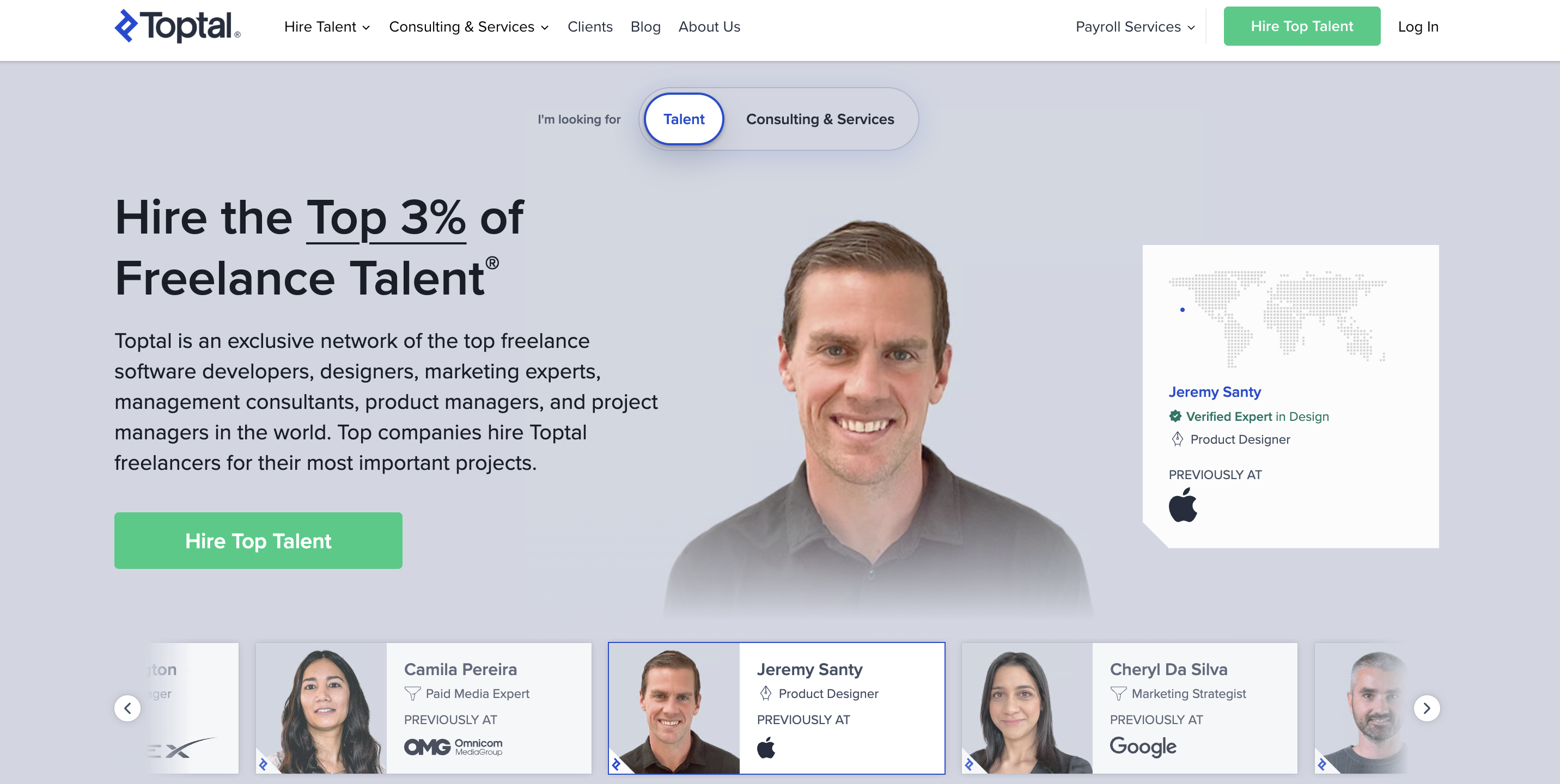
Task: Click the funnel icon next to Marketing Strategist
Action: [1118, 693]
